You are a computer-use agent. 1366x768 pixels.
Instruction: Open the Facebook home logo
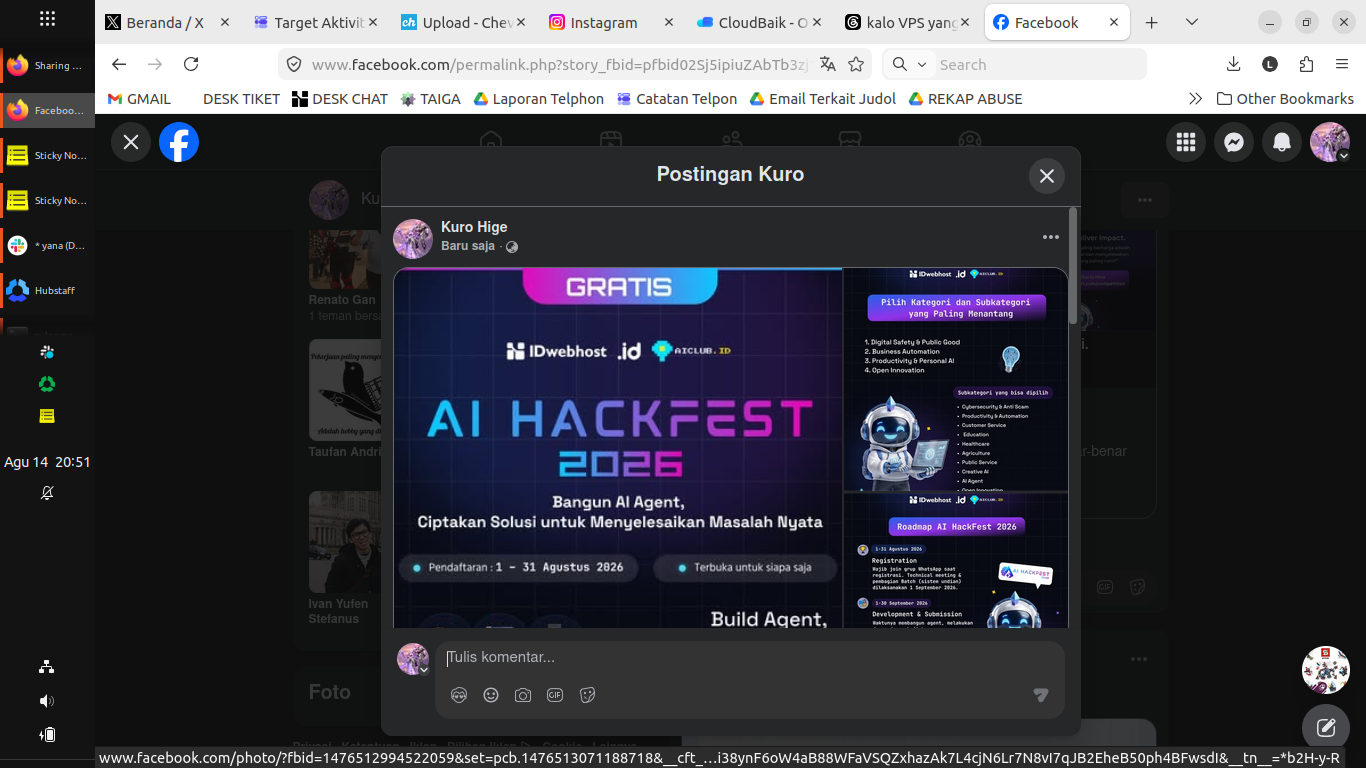tap(179, 142)
